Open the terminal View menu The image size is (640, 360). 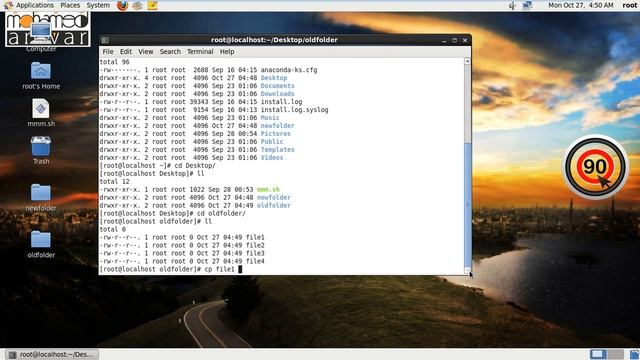(x=146, y=51)
